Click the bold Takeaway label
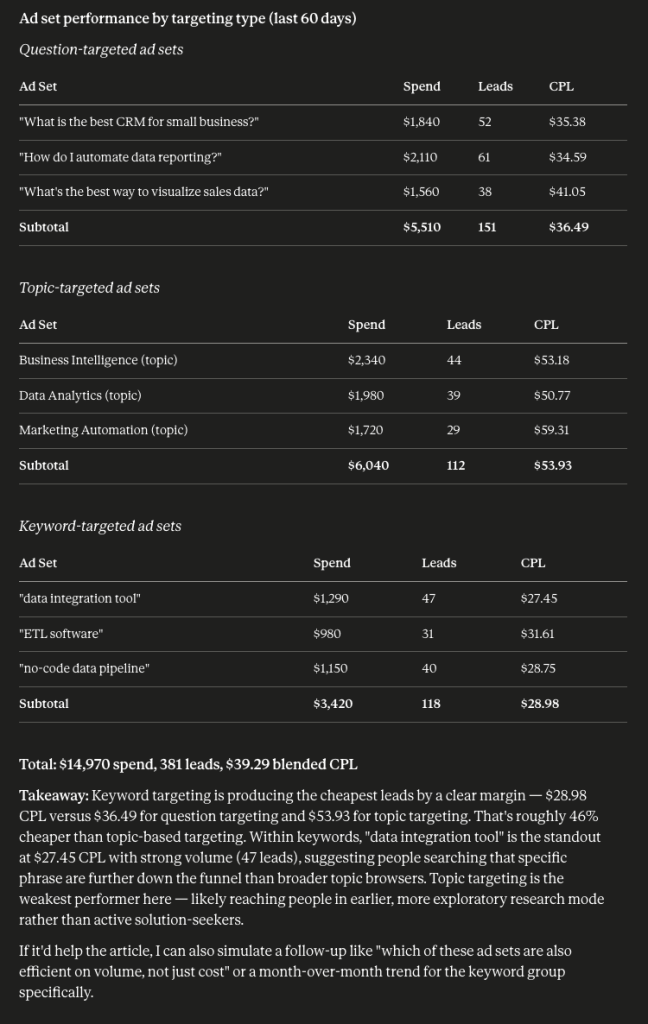The height and width of the screenshot is (1024, 648). [x=54, y=795]
